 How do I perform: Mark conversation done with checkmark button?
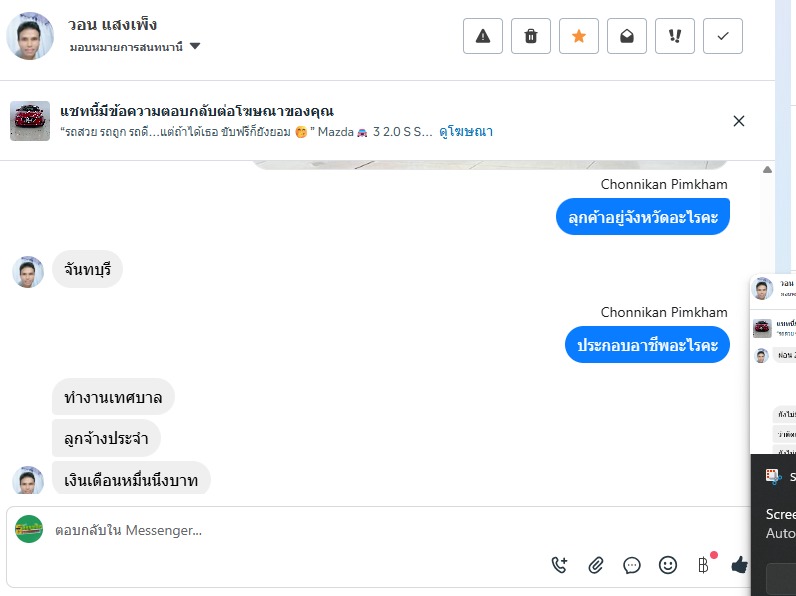pos(723,36)
